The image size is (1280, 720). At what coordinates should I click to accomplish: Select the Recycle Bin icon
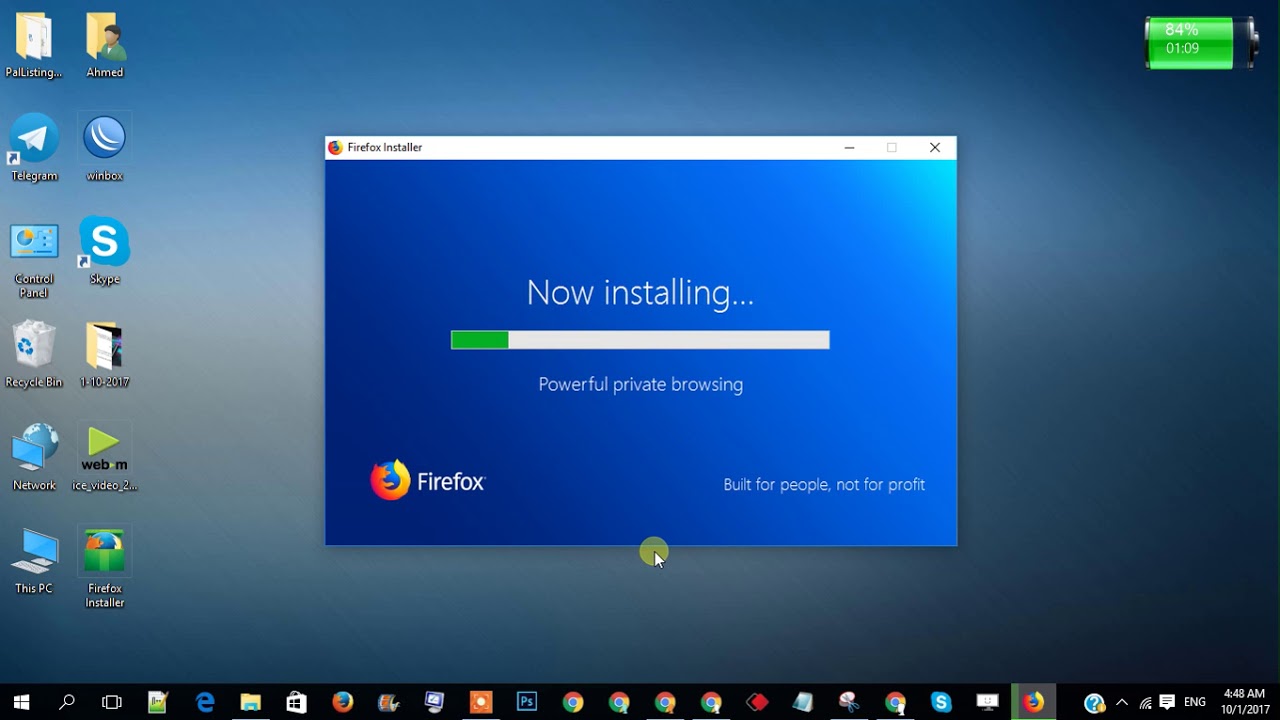34,354
